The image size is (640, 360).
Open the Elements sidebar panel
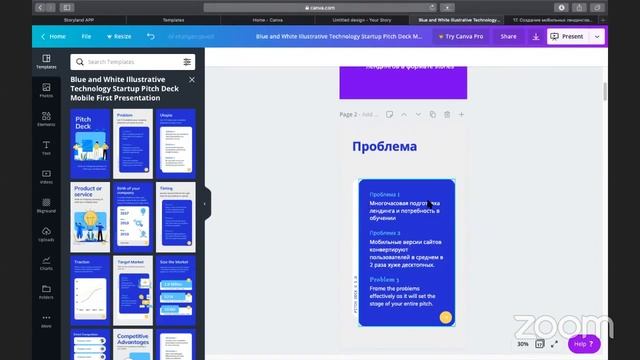point(46,119)
